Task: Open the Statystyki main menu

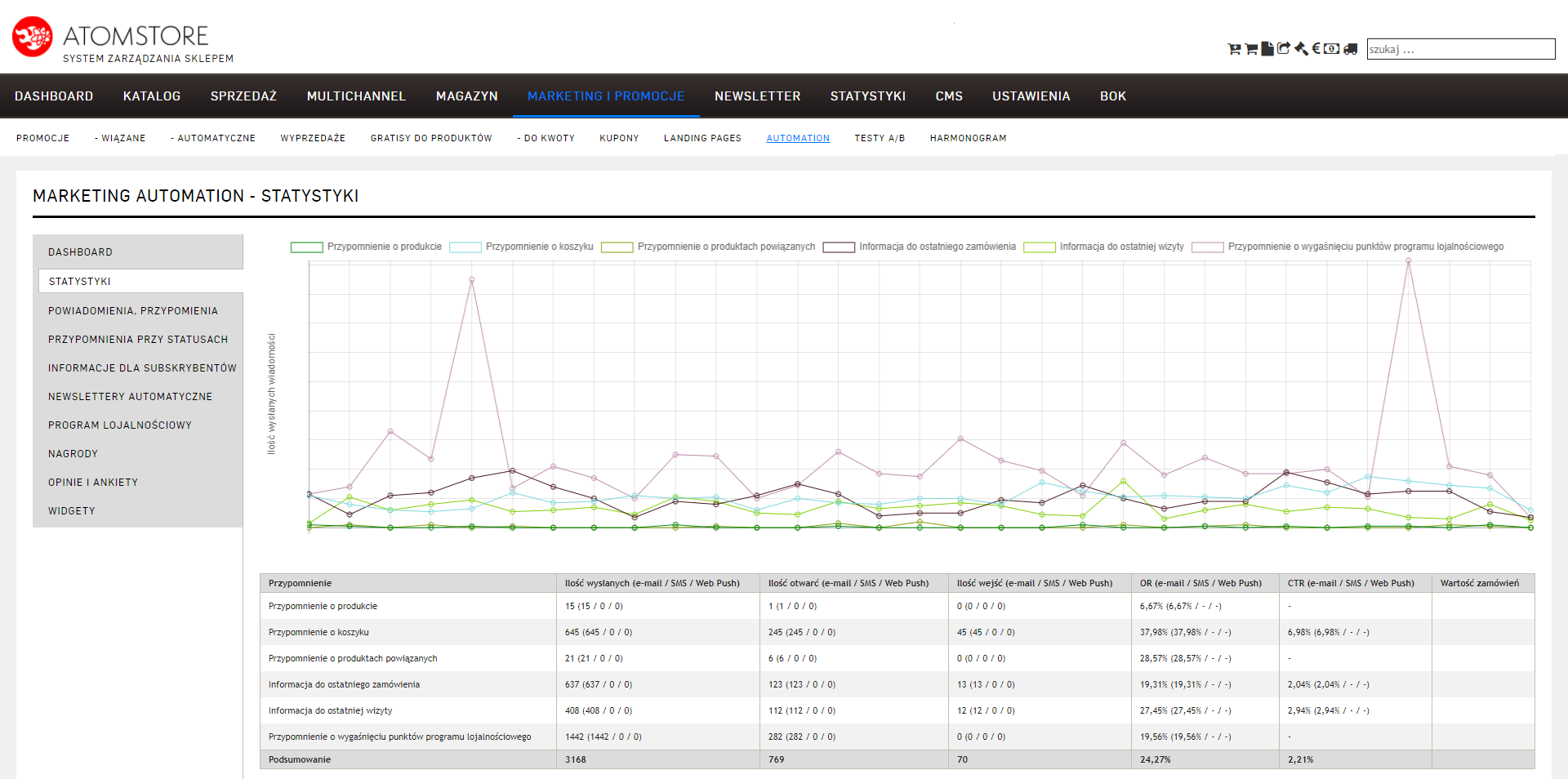Action: pyautogui.click(x=867, y=96)
